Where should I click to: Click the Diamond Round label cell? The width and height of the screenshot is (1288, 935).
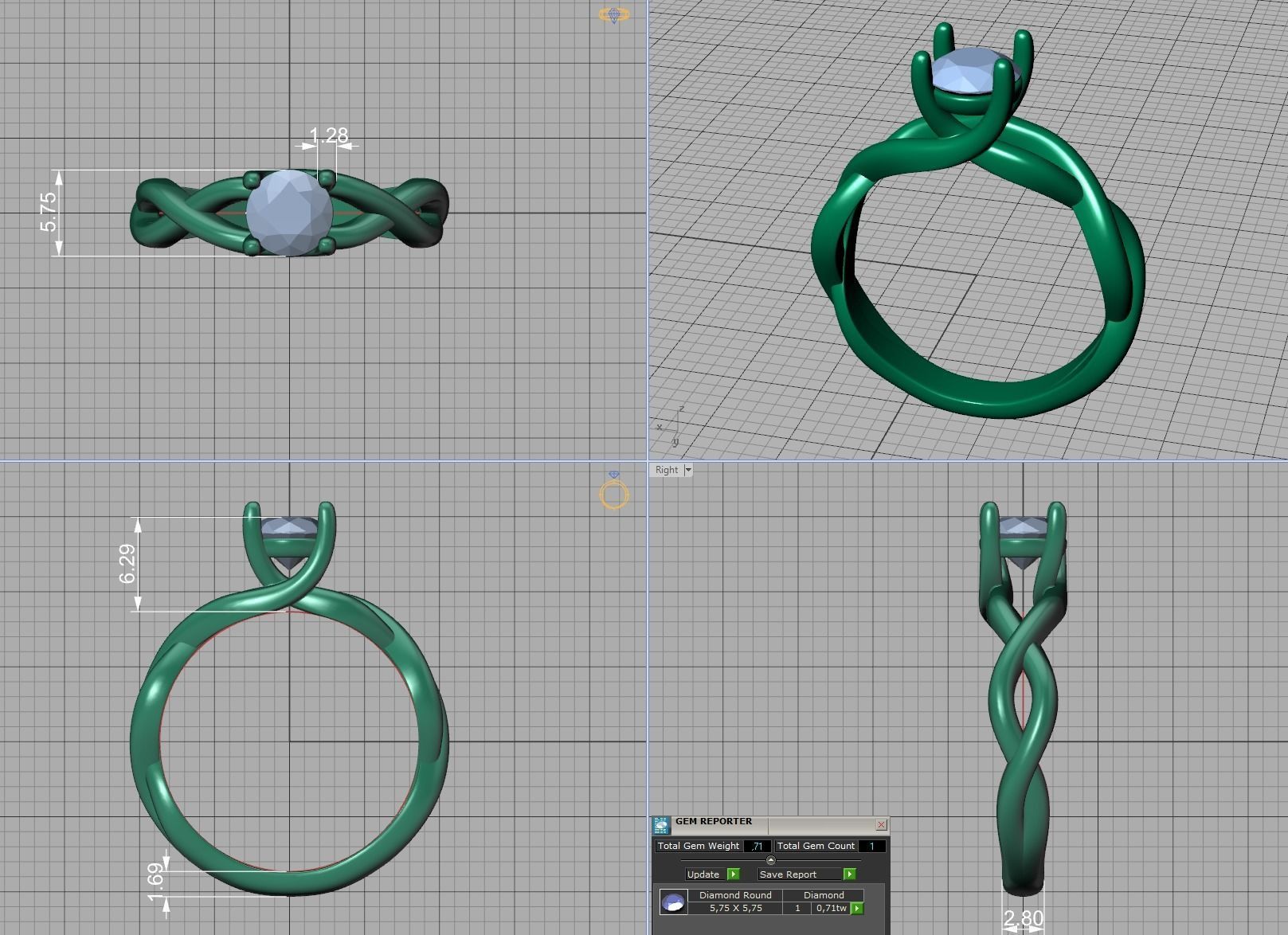tap(736, 895)
